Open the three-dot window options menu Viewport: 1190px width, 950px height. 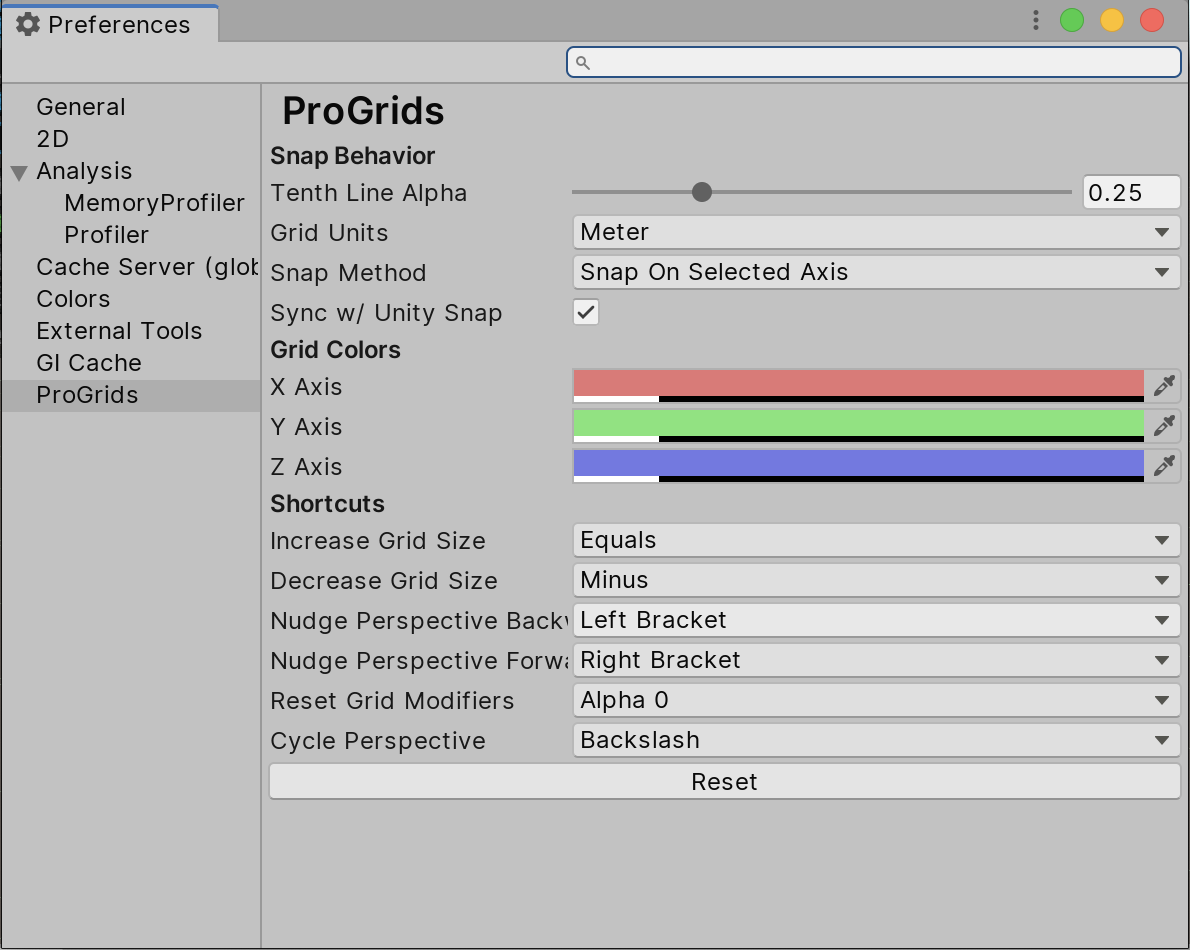[x=1036, y=21]
